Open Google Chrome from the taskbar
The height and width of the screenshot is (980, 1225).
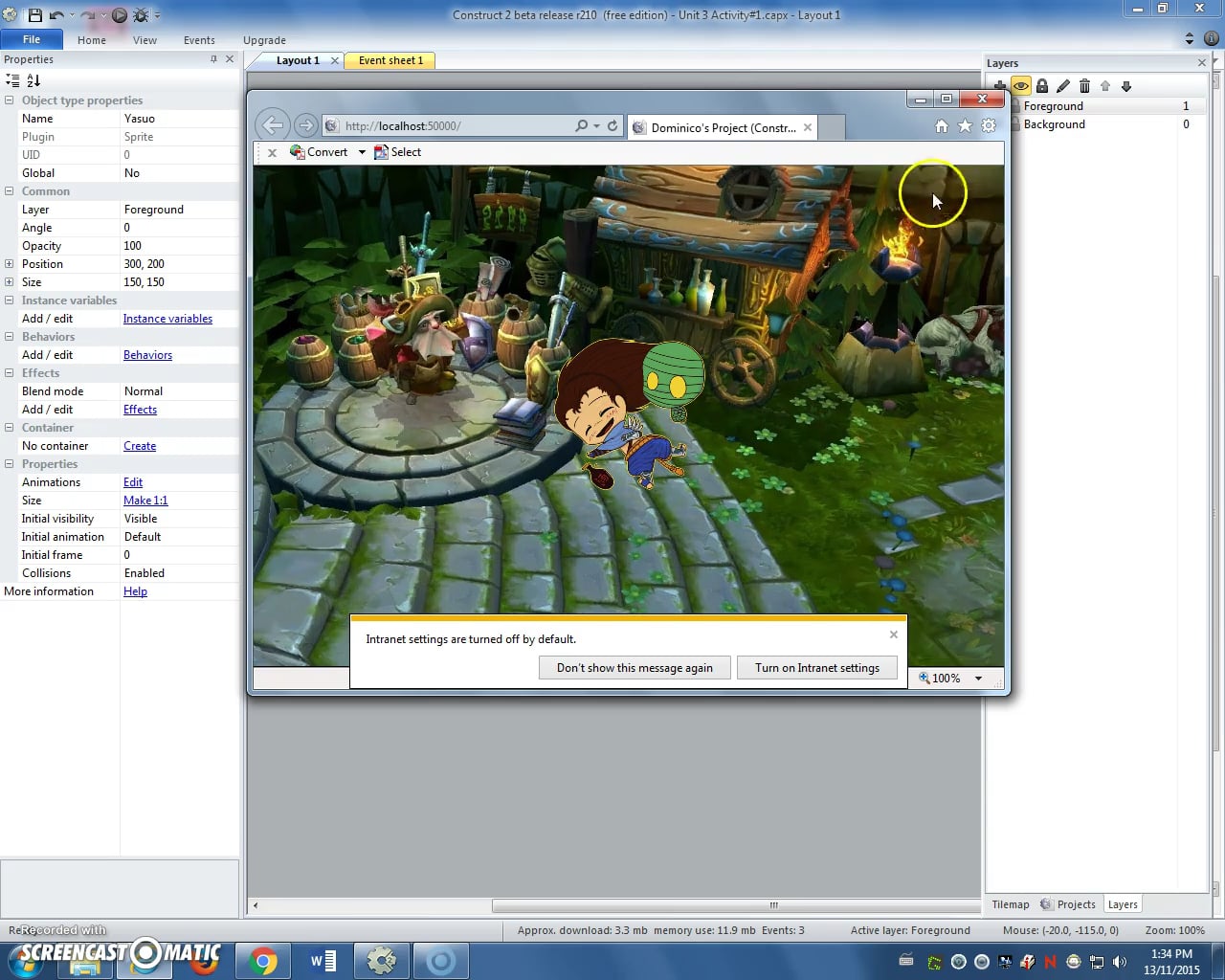262,961
